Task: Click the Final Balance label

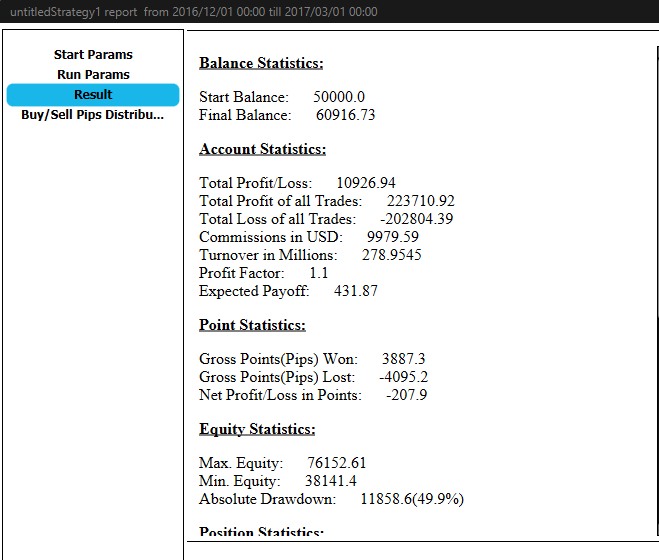Action: (245, 115)
